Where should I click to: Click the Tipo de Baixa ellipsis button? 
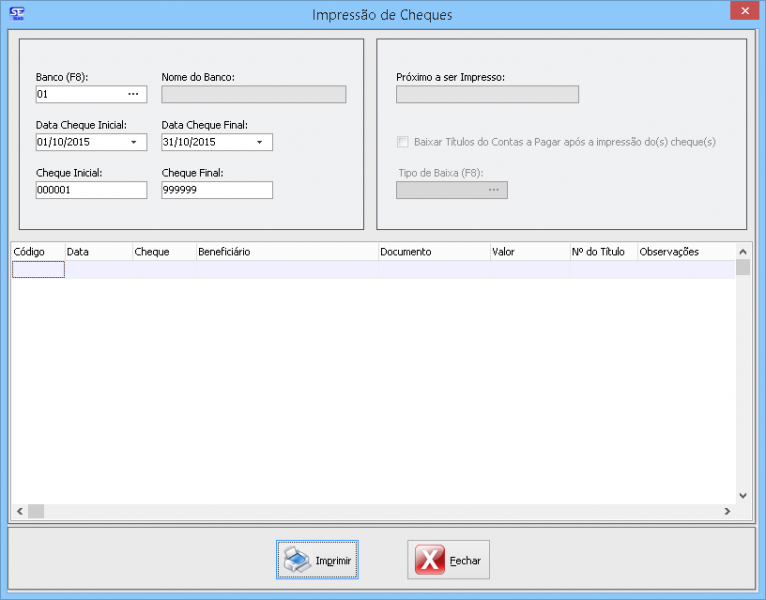(x=493, y=190)
